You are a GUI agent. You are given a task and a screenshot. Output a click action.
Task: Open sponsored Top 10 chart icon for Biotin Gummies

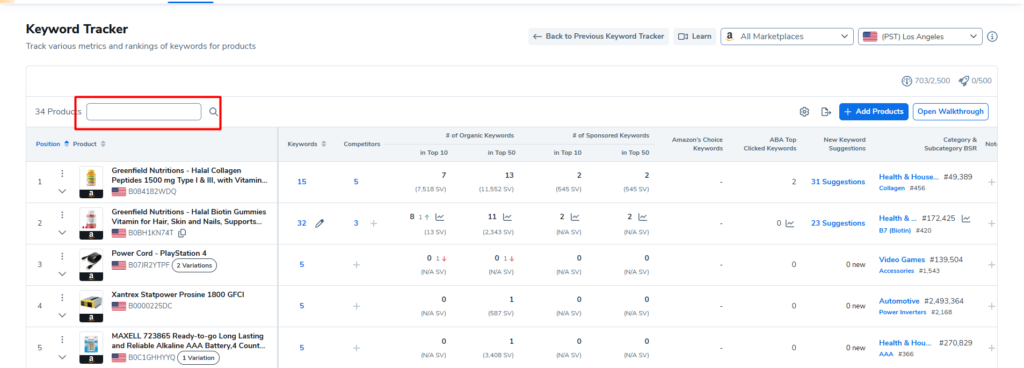click(x=575, y=217)
